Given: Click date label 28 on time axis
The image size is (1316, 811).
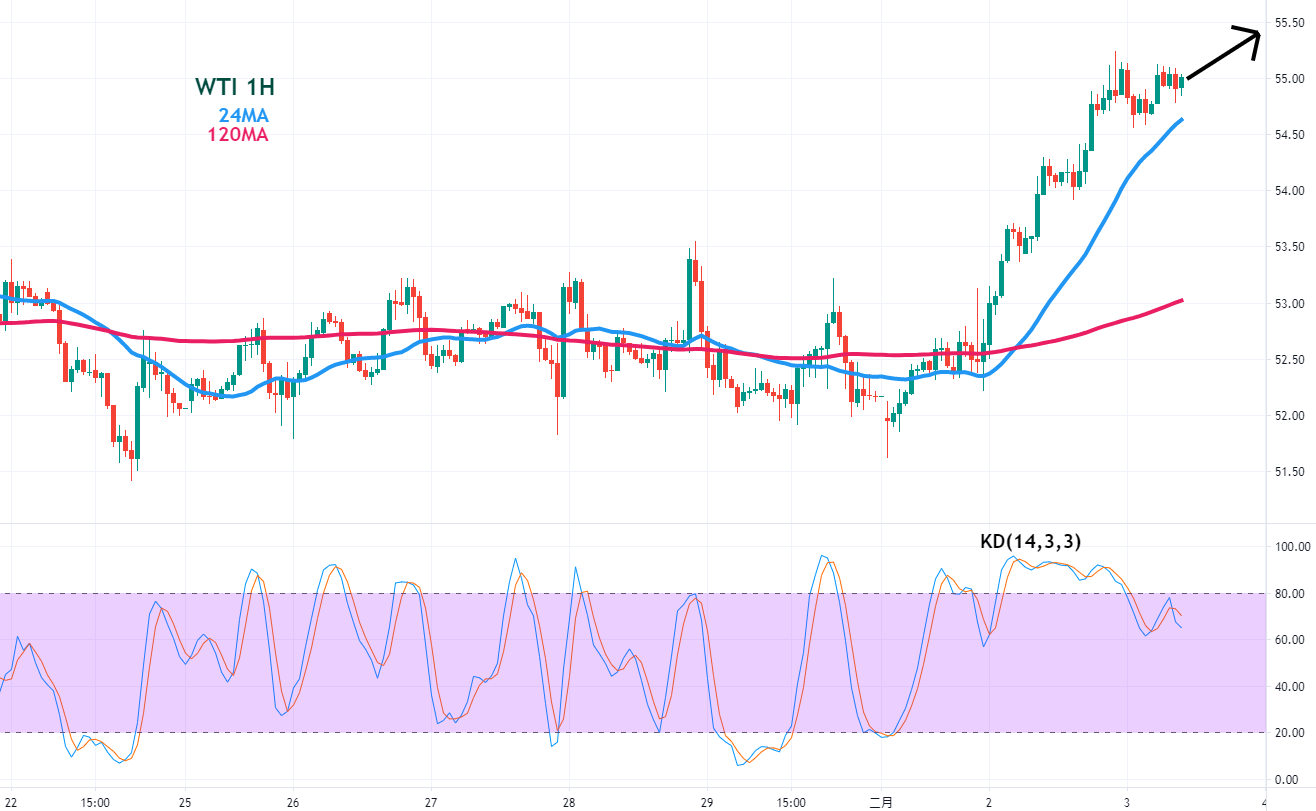Looking at the screenshot, I should click(568, 802).
